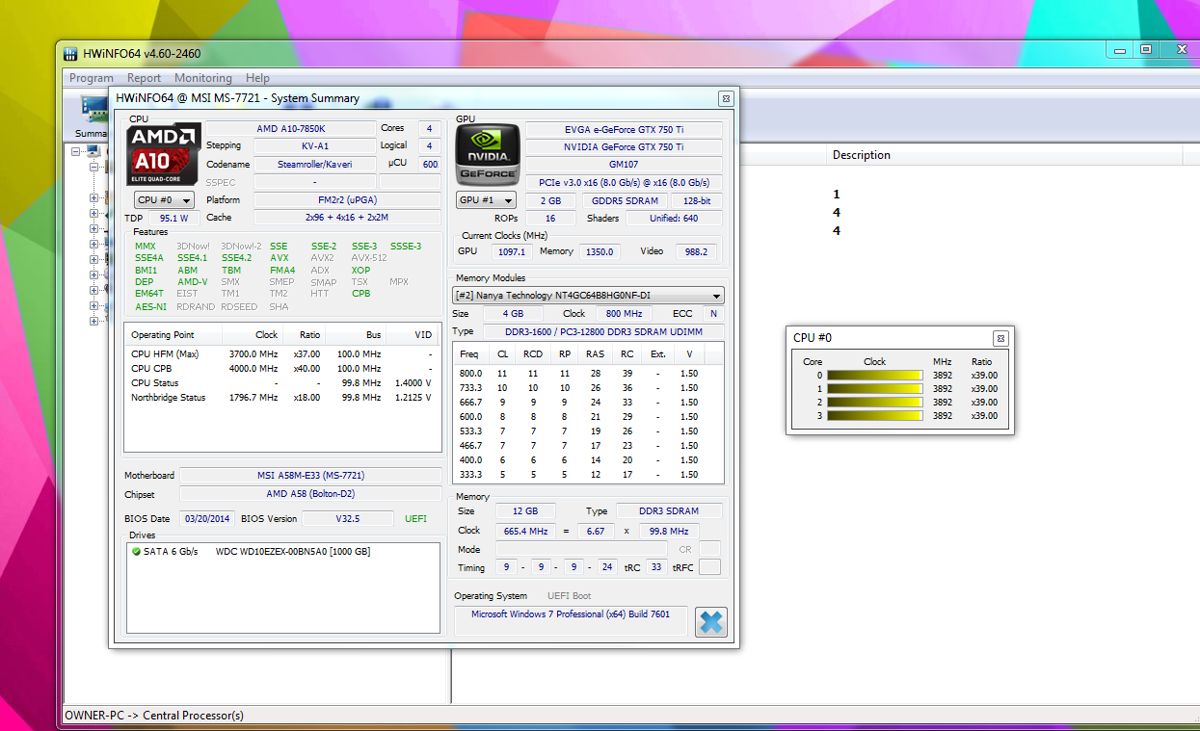This screenshot has width=1200, height=731.
Task: Click the NVIDIA GeForce logo
Action: click(x=488, y=155)
